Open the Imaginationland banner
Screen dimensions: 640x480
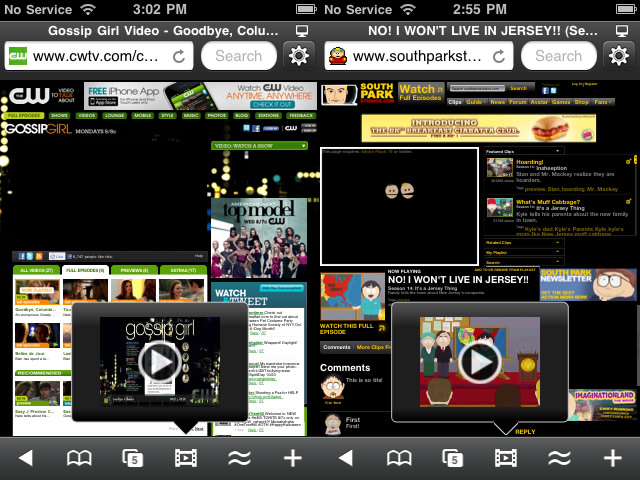pos(602,405)
